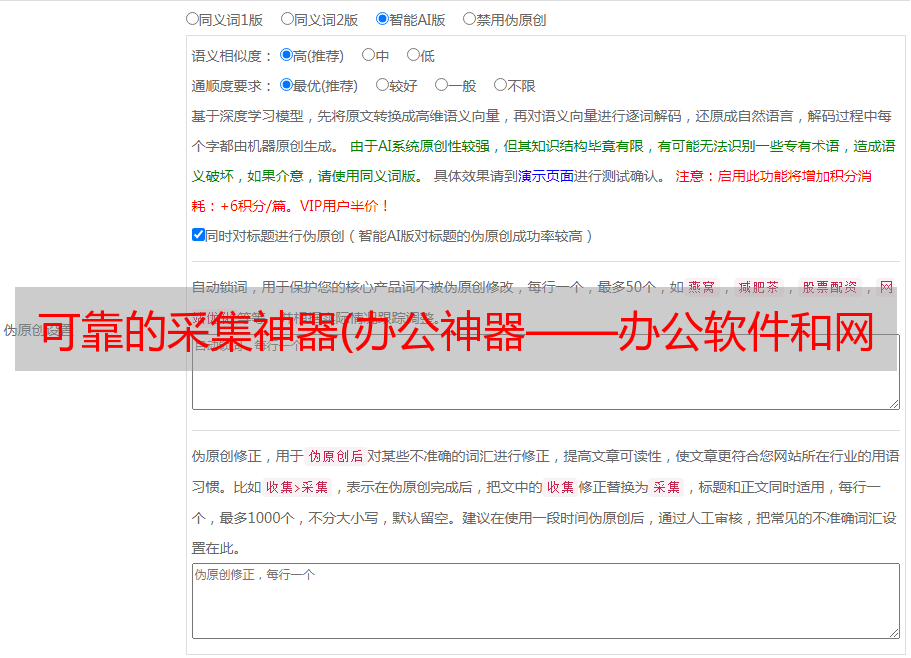Choose 一般 for 通顺度要求

[x=441, y=86]
